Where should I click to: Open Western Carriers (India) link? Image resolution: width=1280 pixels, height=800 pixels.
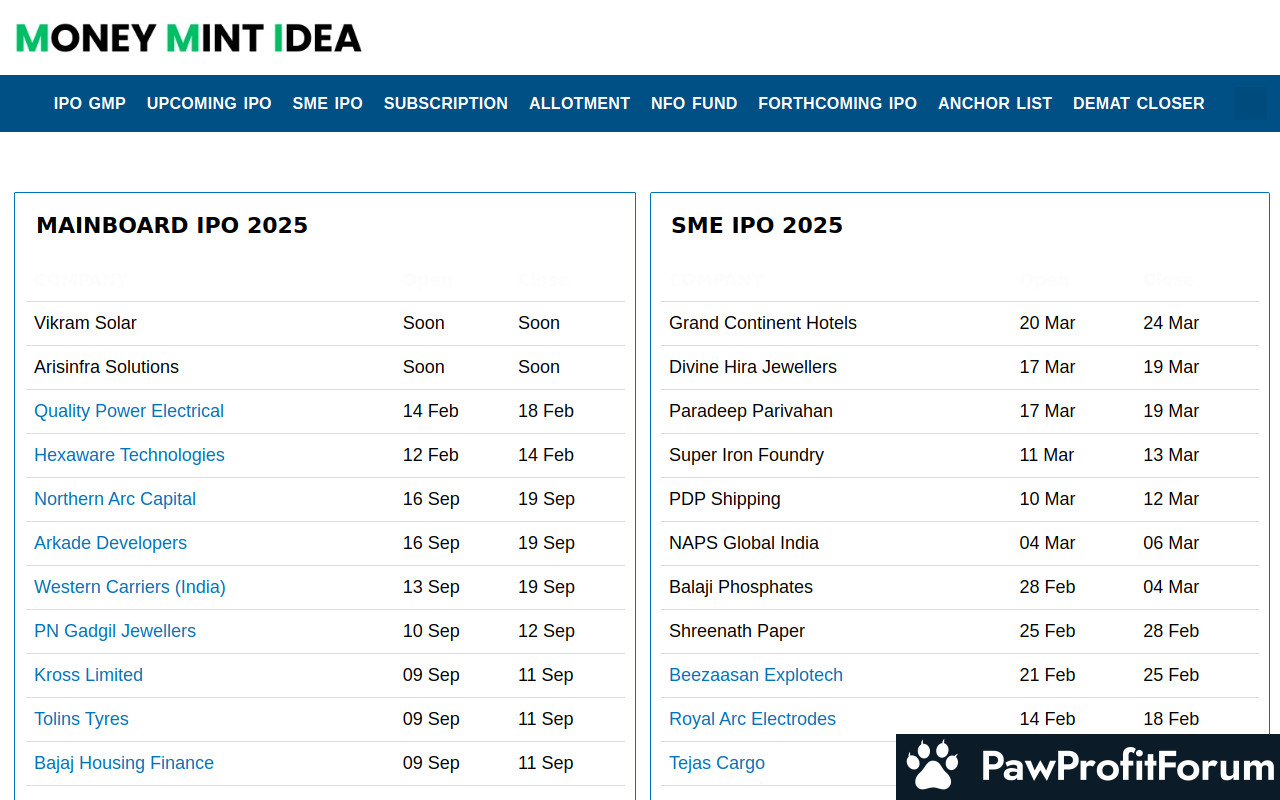click(x=130, y=587)
